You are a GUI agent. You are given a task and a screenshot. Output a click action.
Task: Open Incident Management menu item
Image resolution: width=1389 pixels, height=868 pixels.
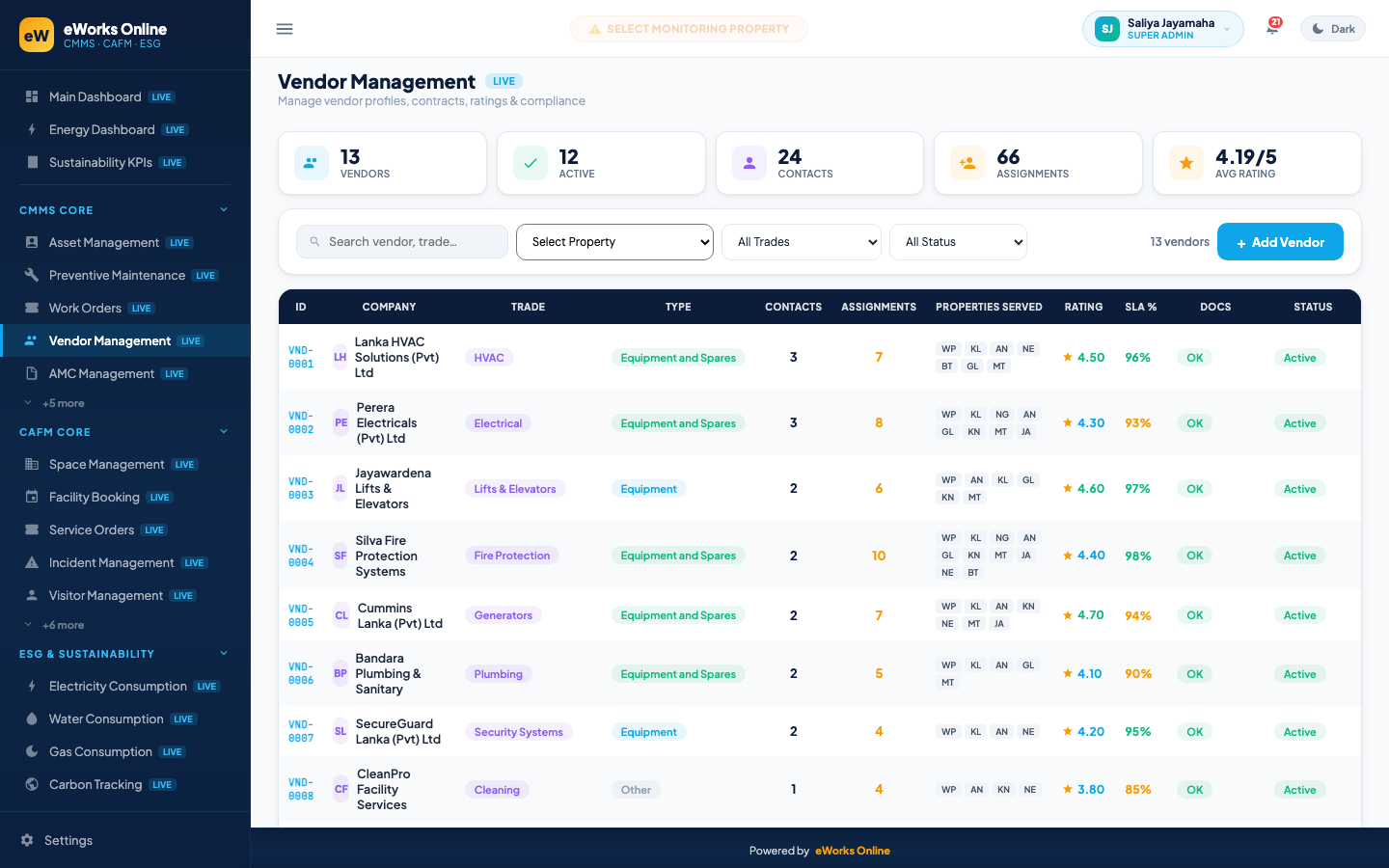click(125, 562)
